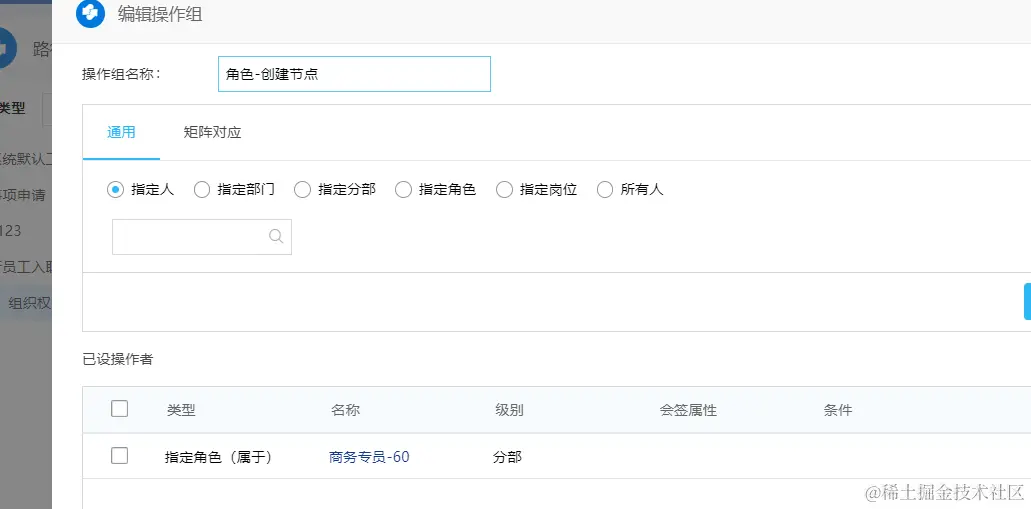Screen dimensions: 1031x509
Task: Click the 条件 column header
Action: tap(838, 410)
